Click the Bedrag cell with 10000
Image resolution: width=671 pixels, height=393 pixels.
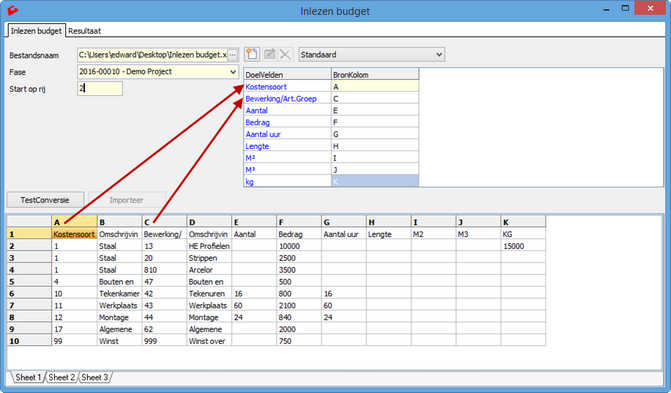(299, 246)
